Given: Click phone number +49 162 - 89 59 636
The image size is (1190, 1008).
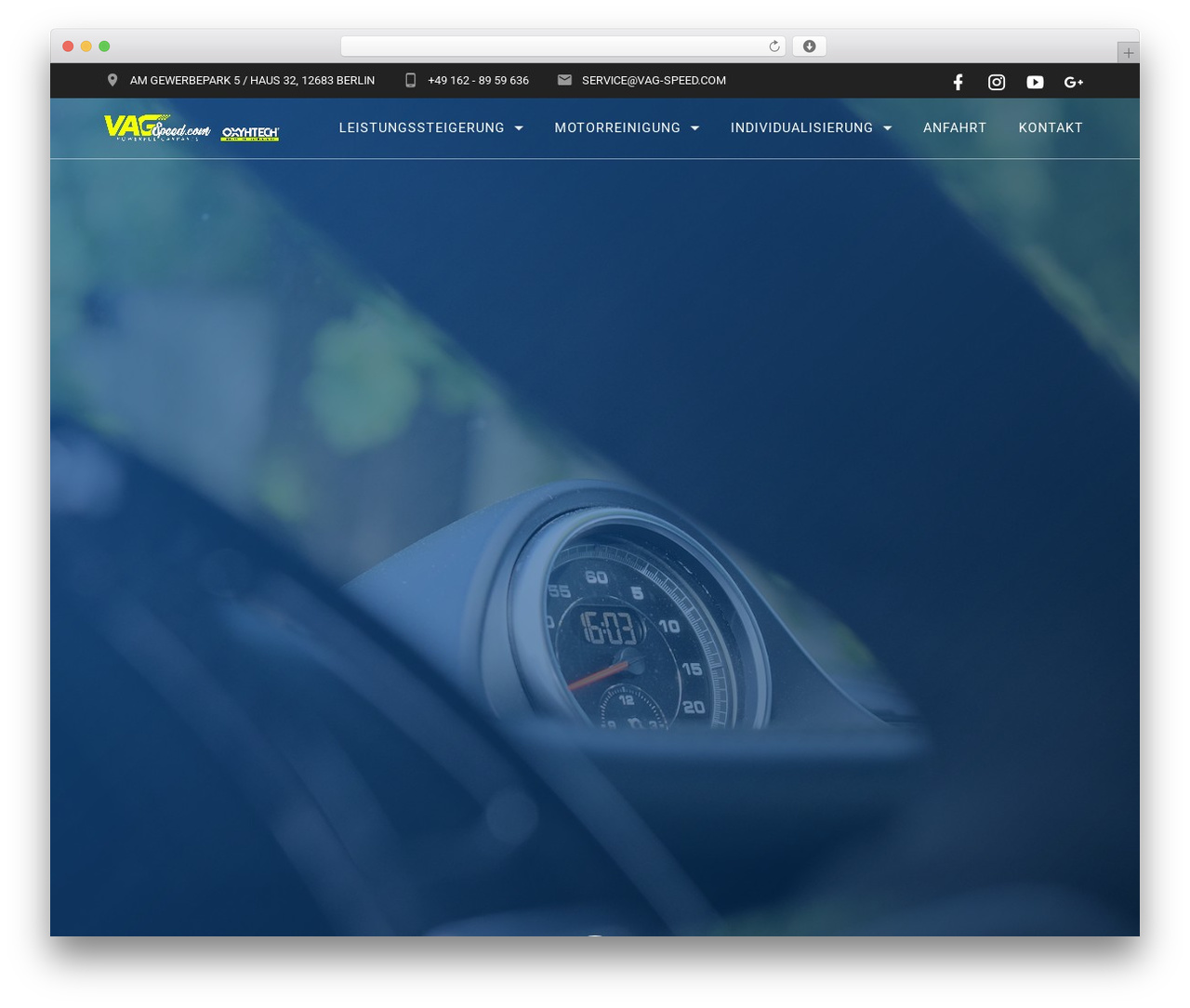Looking at the screenshot, I should pos(478,80).
